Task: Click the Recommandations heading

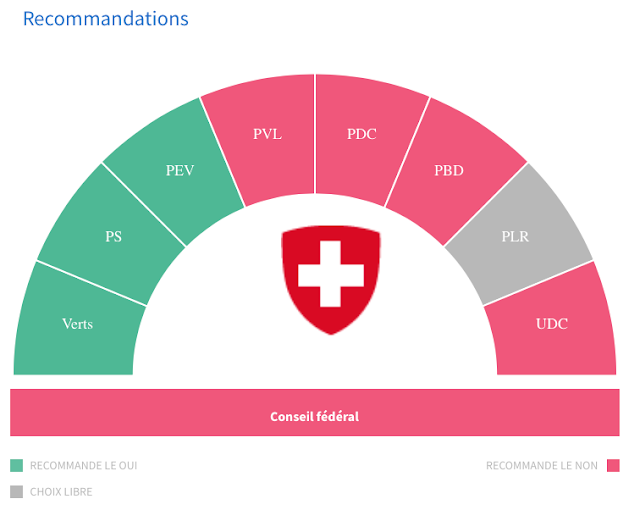Action: pyautogui.click(x=105, y=18)
